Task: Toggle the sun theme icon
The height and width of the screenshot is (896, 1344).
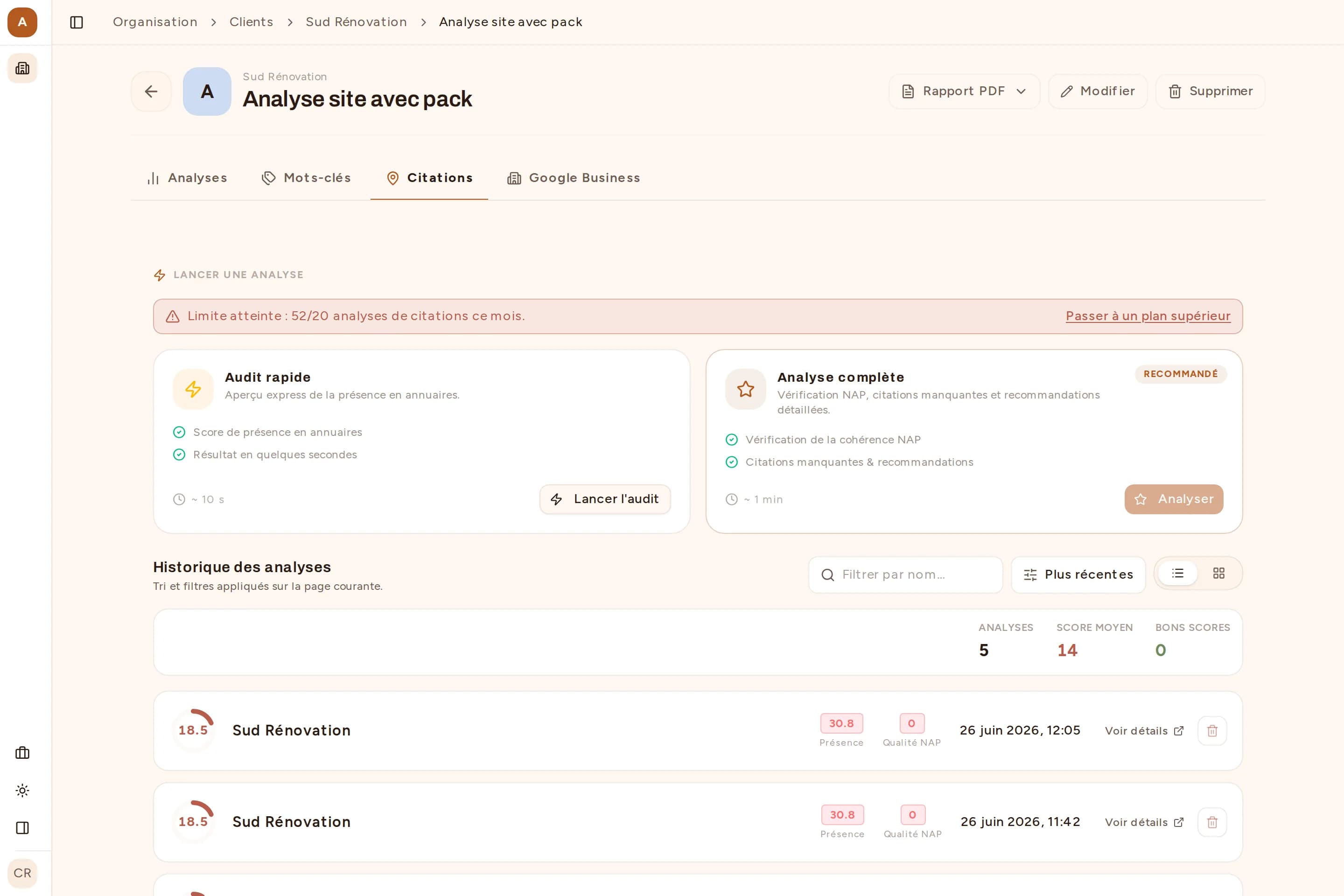Action: 22,790
